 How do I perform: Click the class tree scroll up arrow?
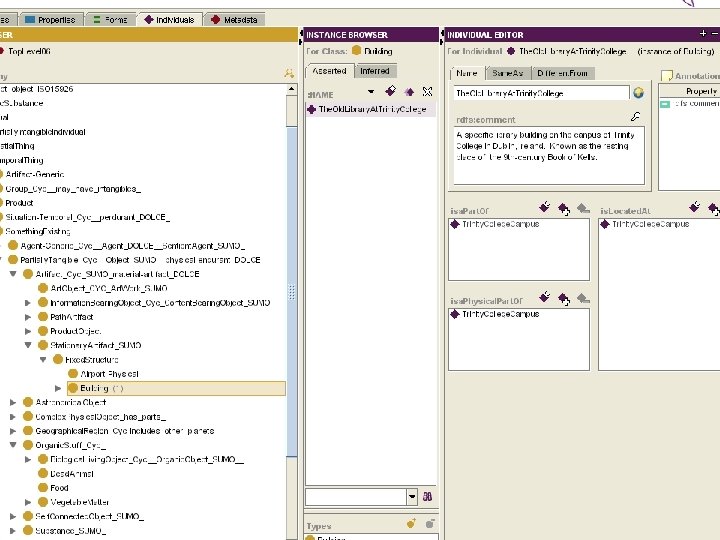coord(292,89)
